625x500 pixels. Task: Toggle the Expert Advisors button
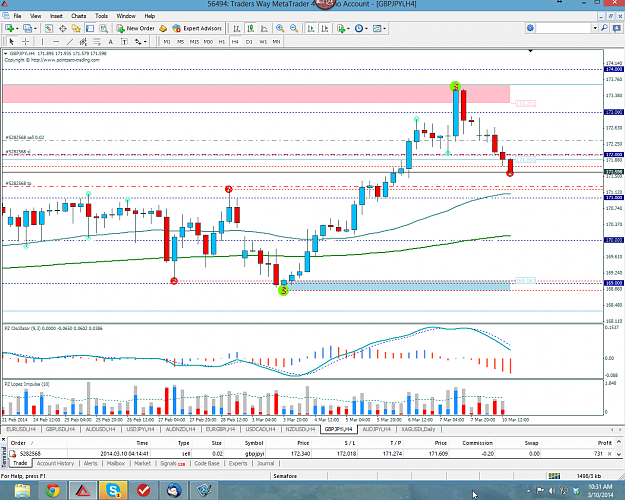[197, 28]
